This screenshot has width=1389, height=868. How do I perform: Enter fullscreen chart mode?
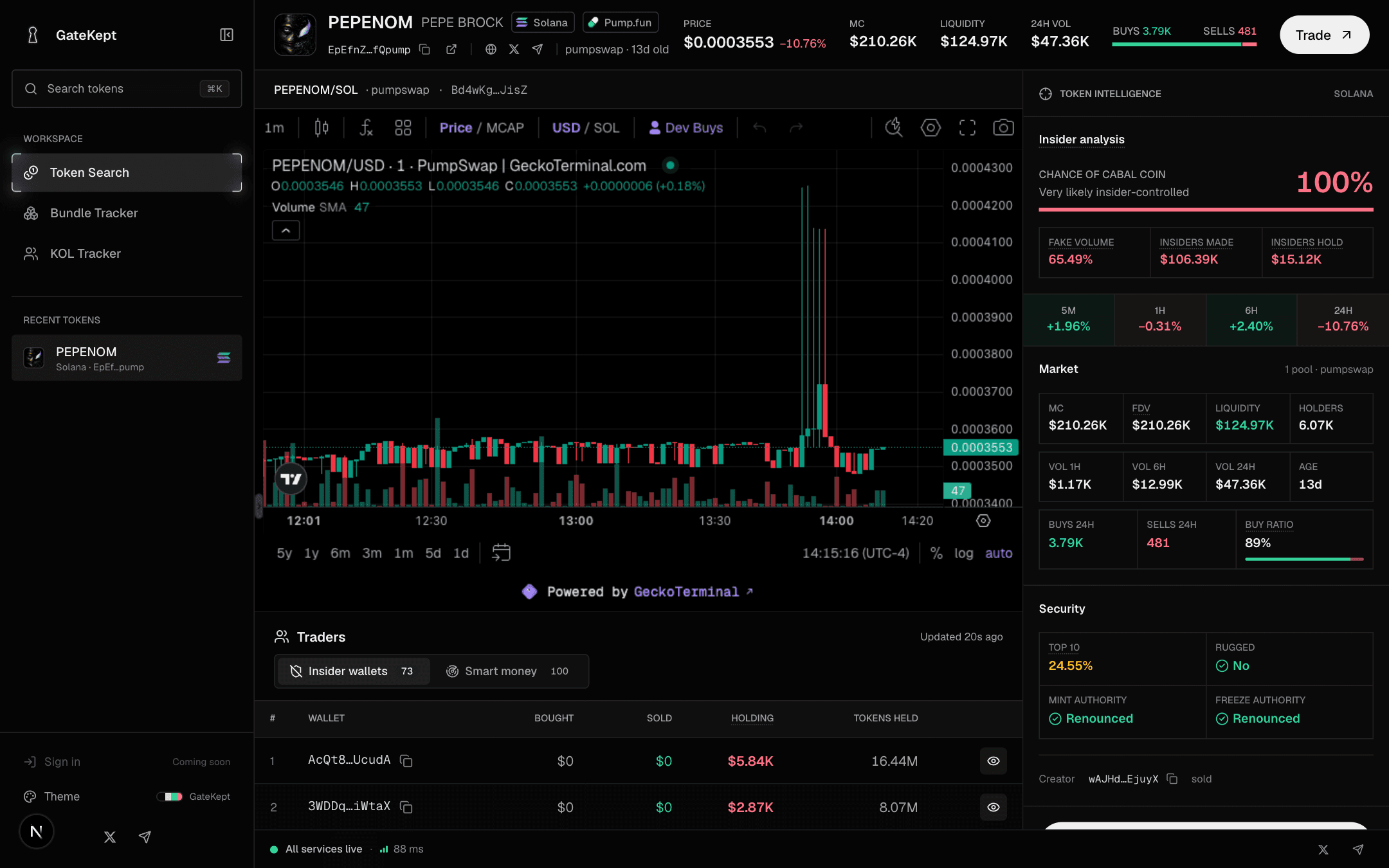pyautogui.click(x=967, y=128)
